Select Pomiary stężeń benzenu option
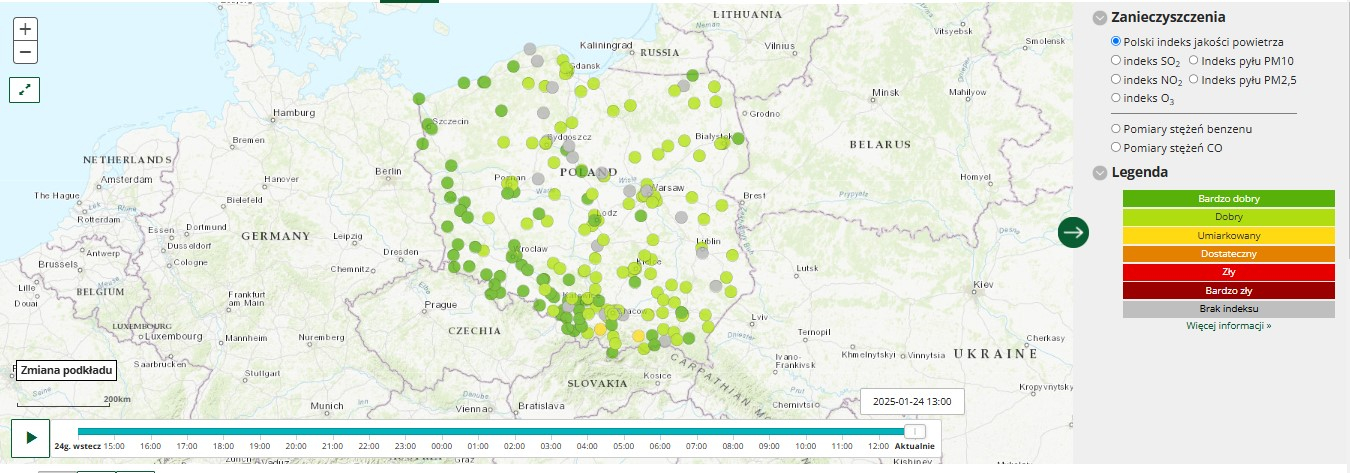The image size is (1350, 473). click(1116, 129)
